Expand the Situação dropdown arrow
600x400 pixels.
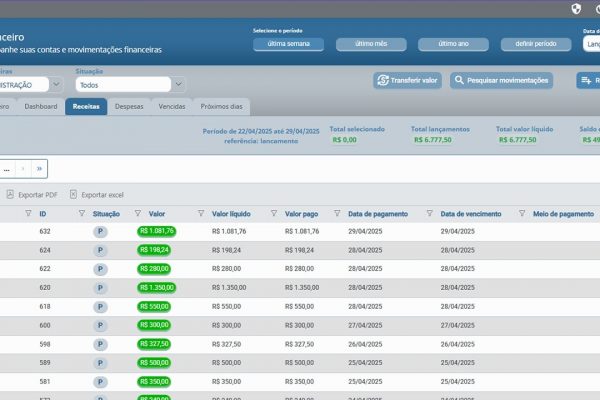click(178, 84)
